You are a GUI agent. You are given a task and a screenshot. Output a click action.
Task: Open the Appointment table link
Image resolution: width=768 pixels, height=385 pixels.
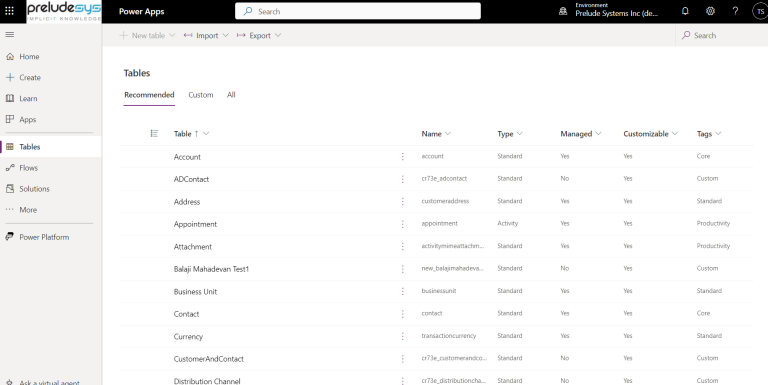coord(195,224)
